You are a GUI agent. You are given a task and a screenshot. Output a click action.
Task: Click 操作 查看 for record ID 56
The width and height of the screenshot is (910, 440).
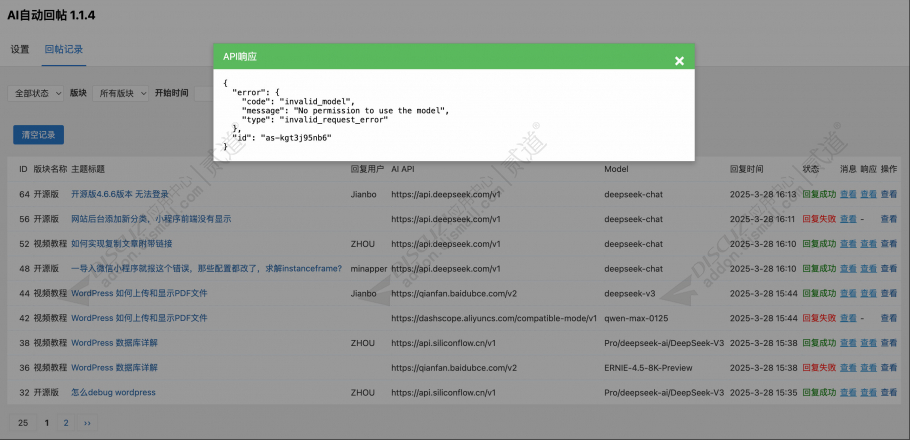click(x=889, y=219)
